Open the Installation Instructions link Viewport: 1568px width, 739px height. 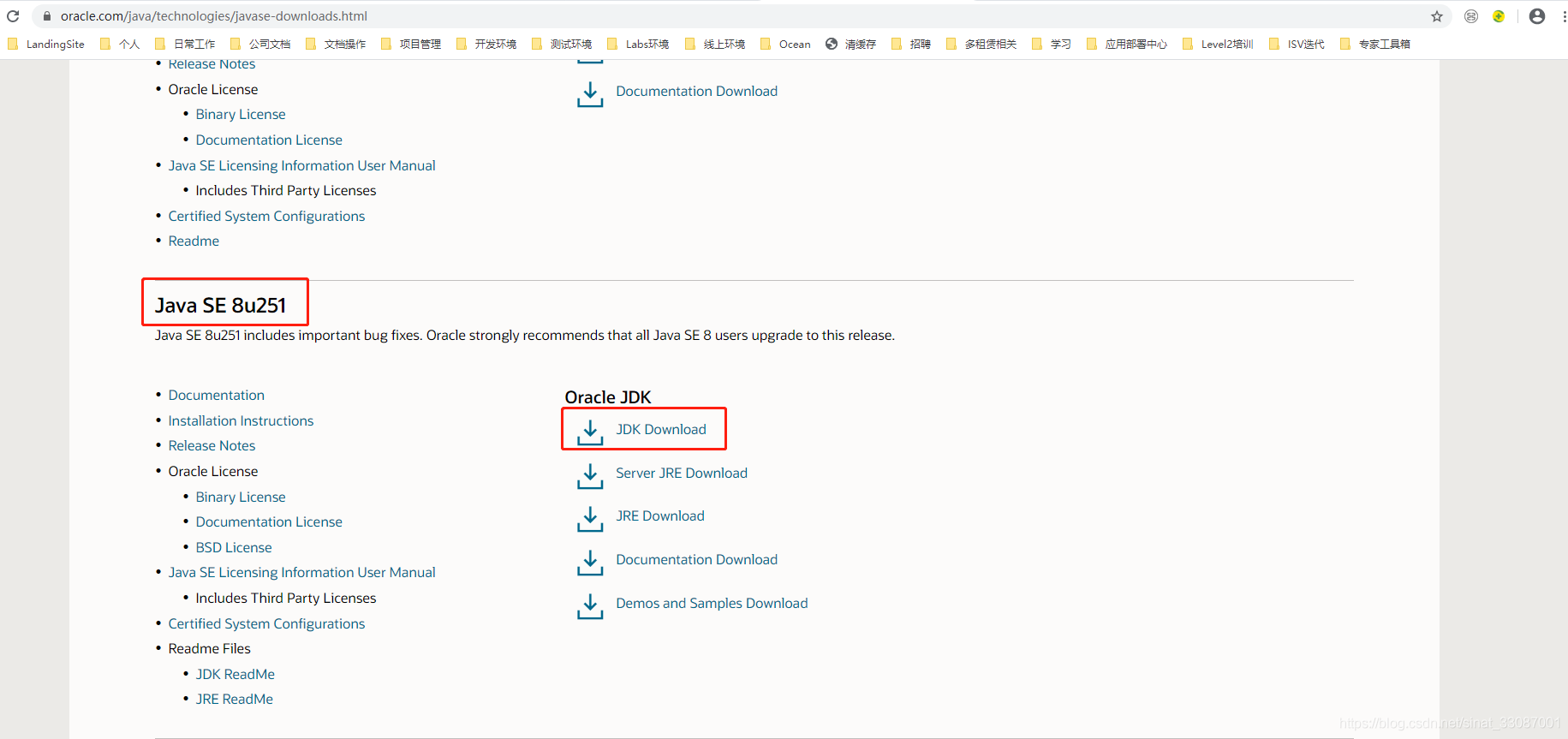[241, 421]
